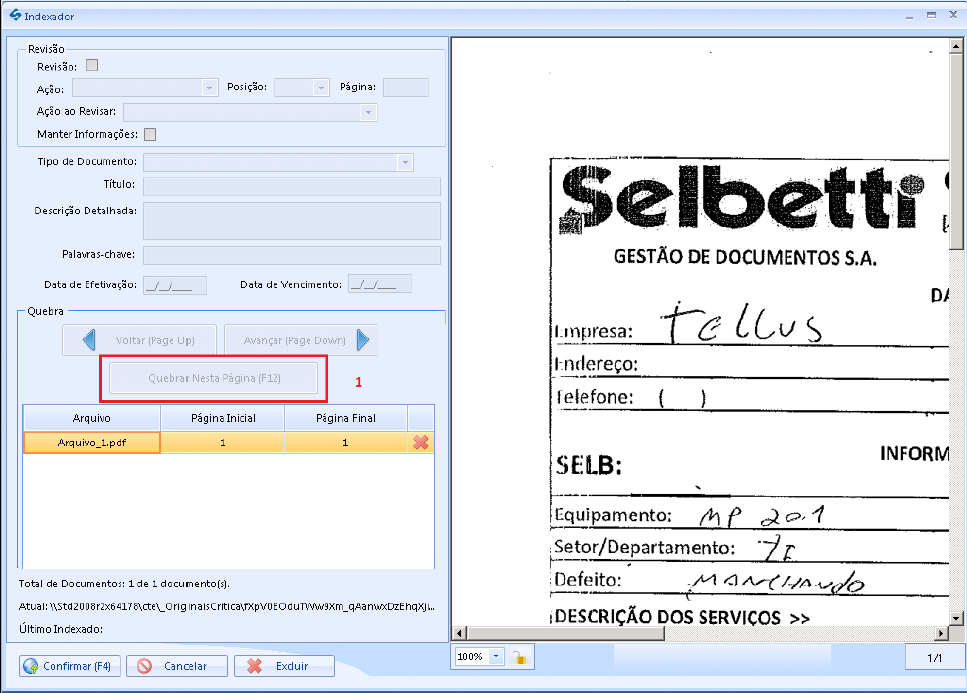This screenshot has height=693, width=967.
Task: Click the preview horizontal scroll right arrow
Action: point(941,633)
